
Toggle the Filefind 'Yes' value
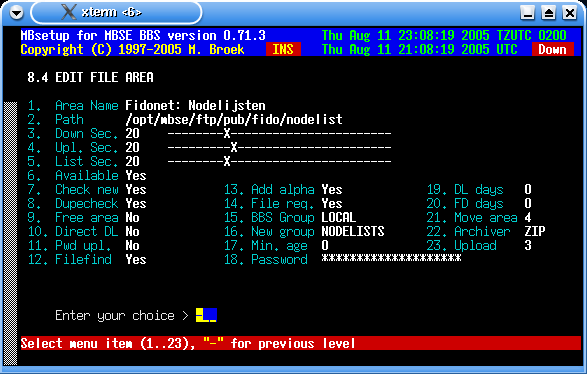(136, 259)
